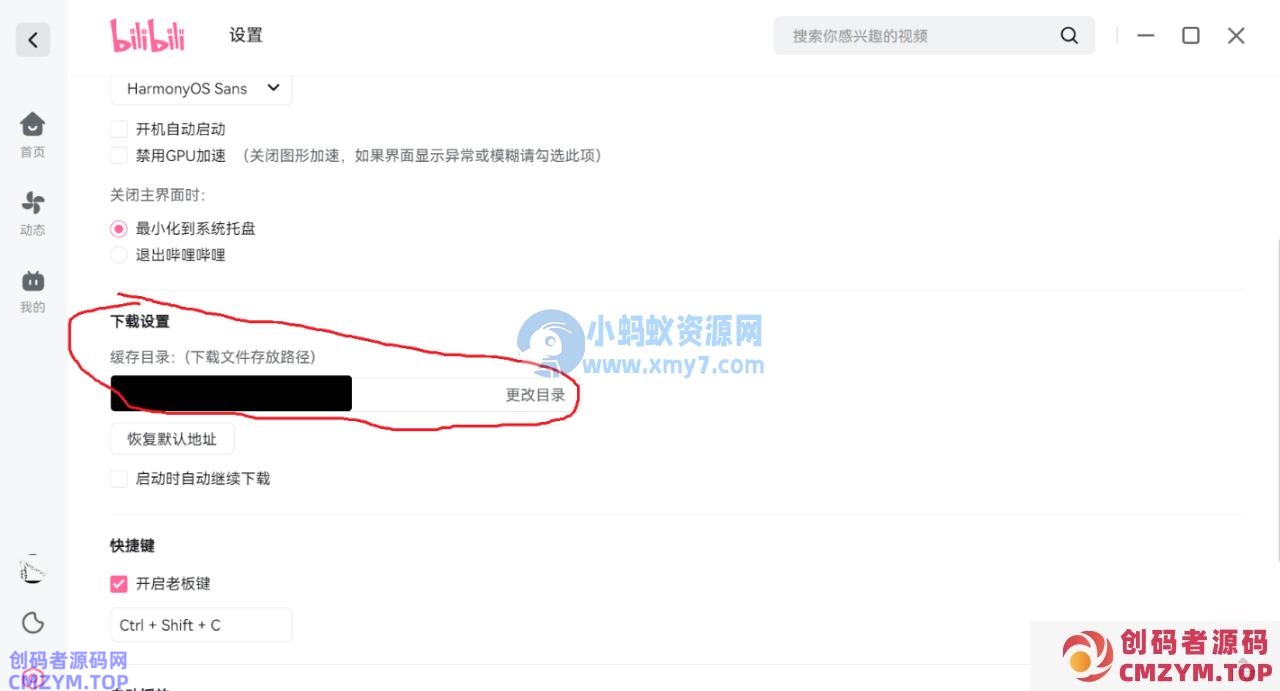1280x691 pixels.
Task: Select 退出哔哩哔哩 radio option
Action: (119, 255)
